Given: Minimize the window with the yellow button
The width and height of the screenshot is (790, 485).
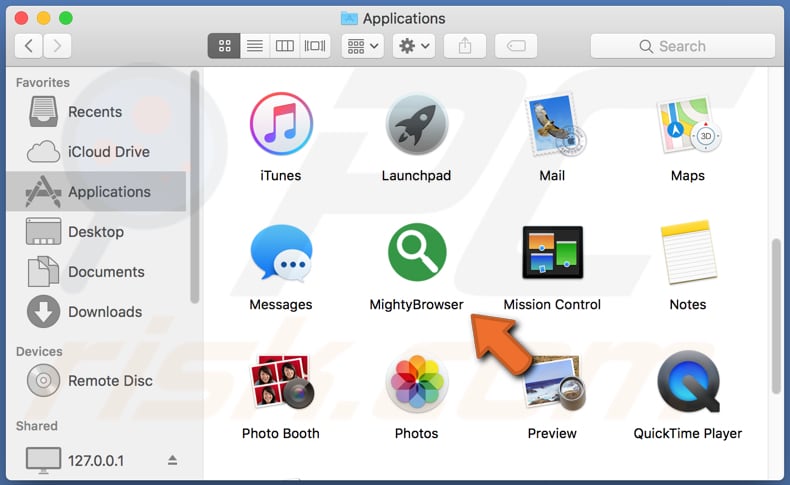Looking at the screenshot, I should click(x=44, y=19).
